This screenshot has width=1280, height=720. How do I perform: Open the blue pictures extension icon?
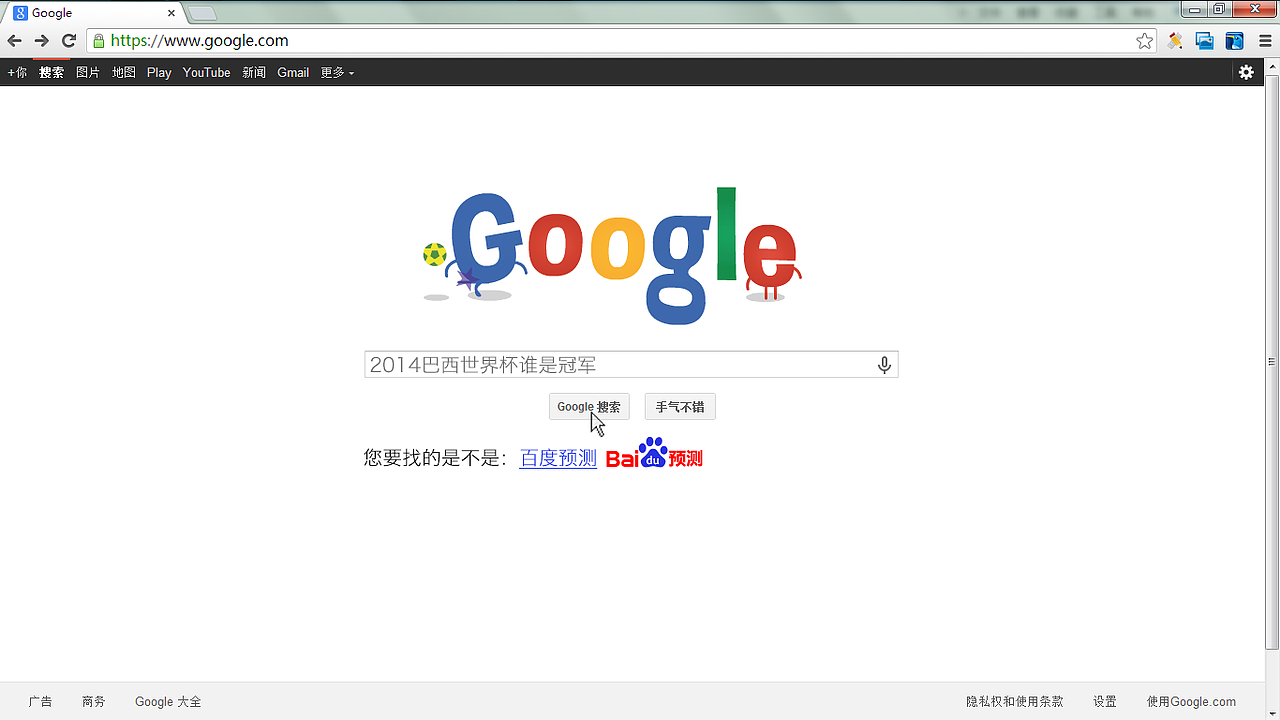(x=1205, y=41)
